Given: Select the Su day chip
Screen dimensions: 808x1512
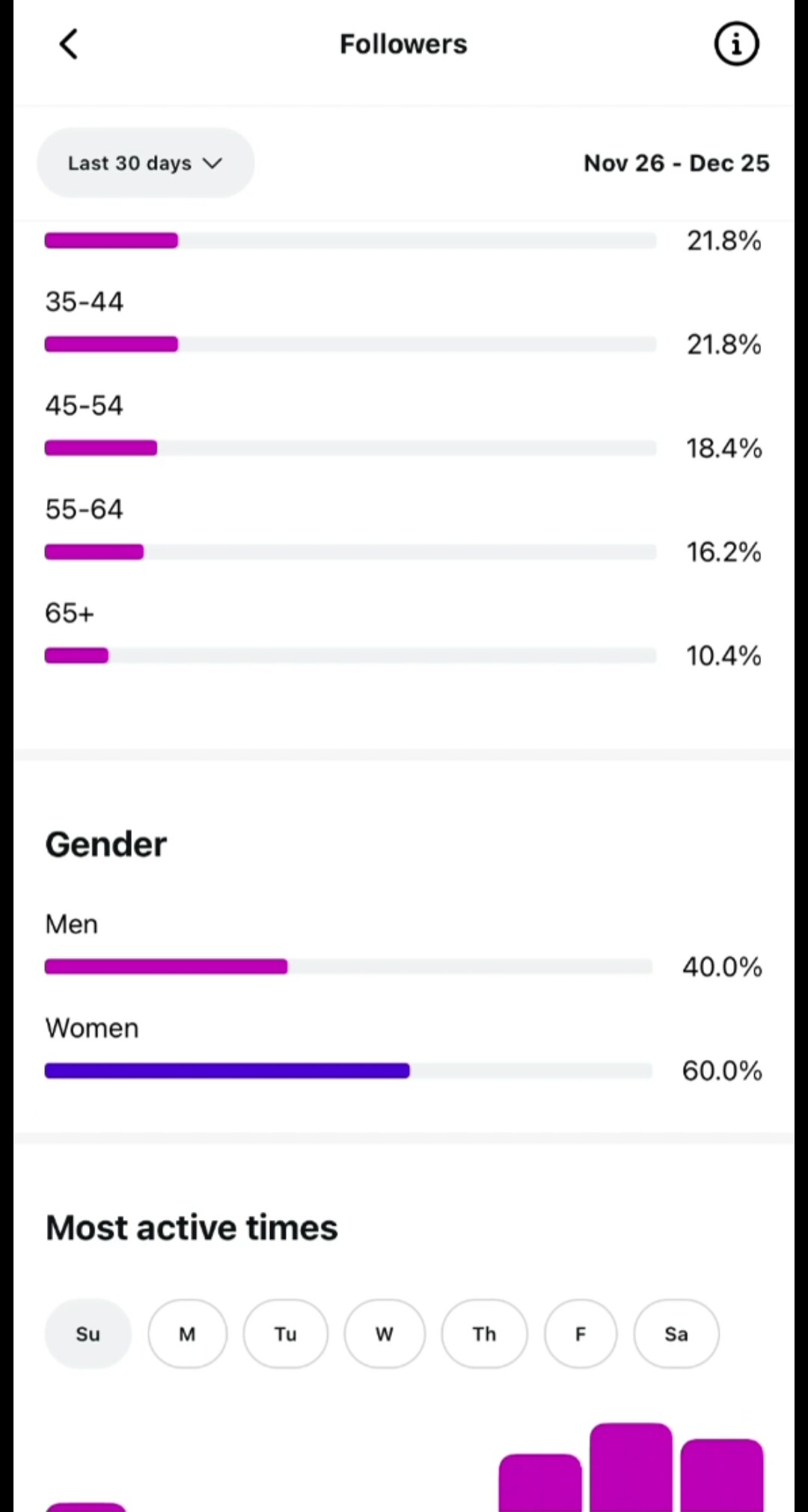Looking at the screenshot, I should click(88, 1334).
